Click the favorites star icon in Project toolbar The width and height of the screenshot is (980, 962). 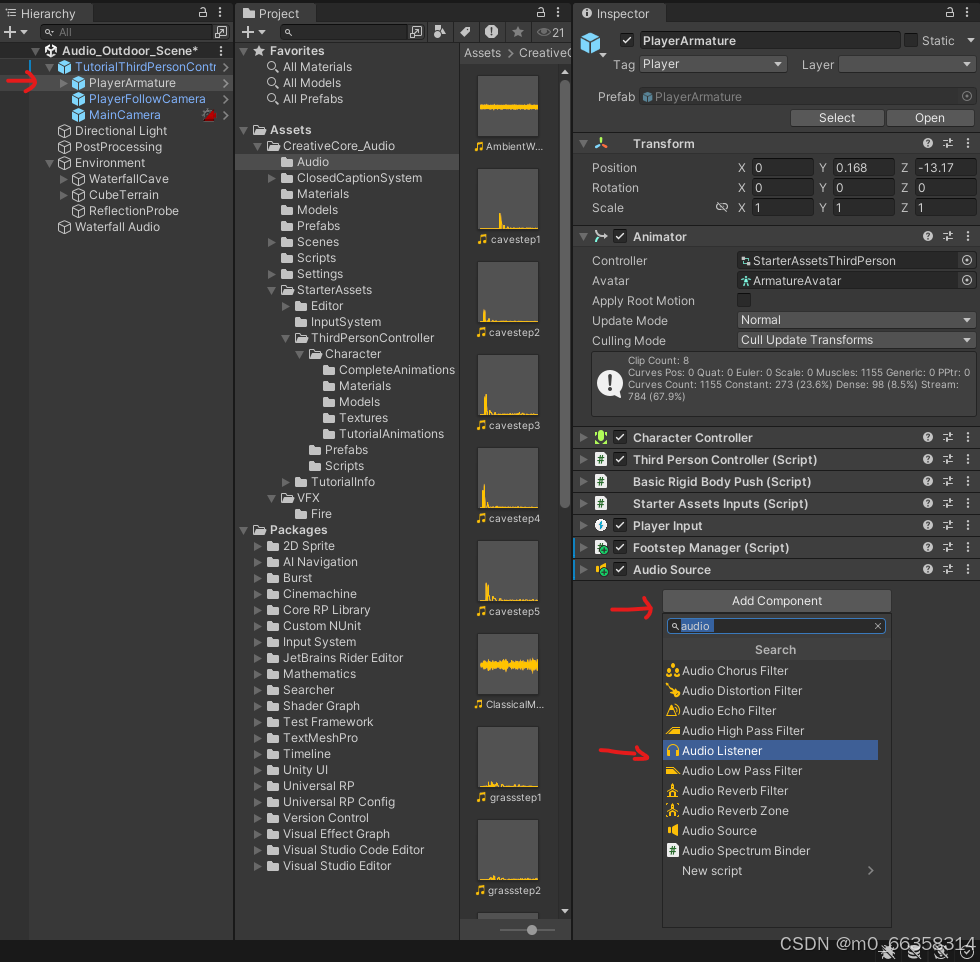point(518,32)
